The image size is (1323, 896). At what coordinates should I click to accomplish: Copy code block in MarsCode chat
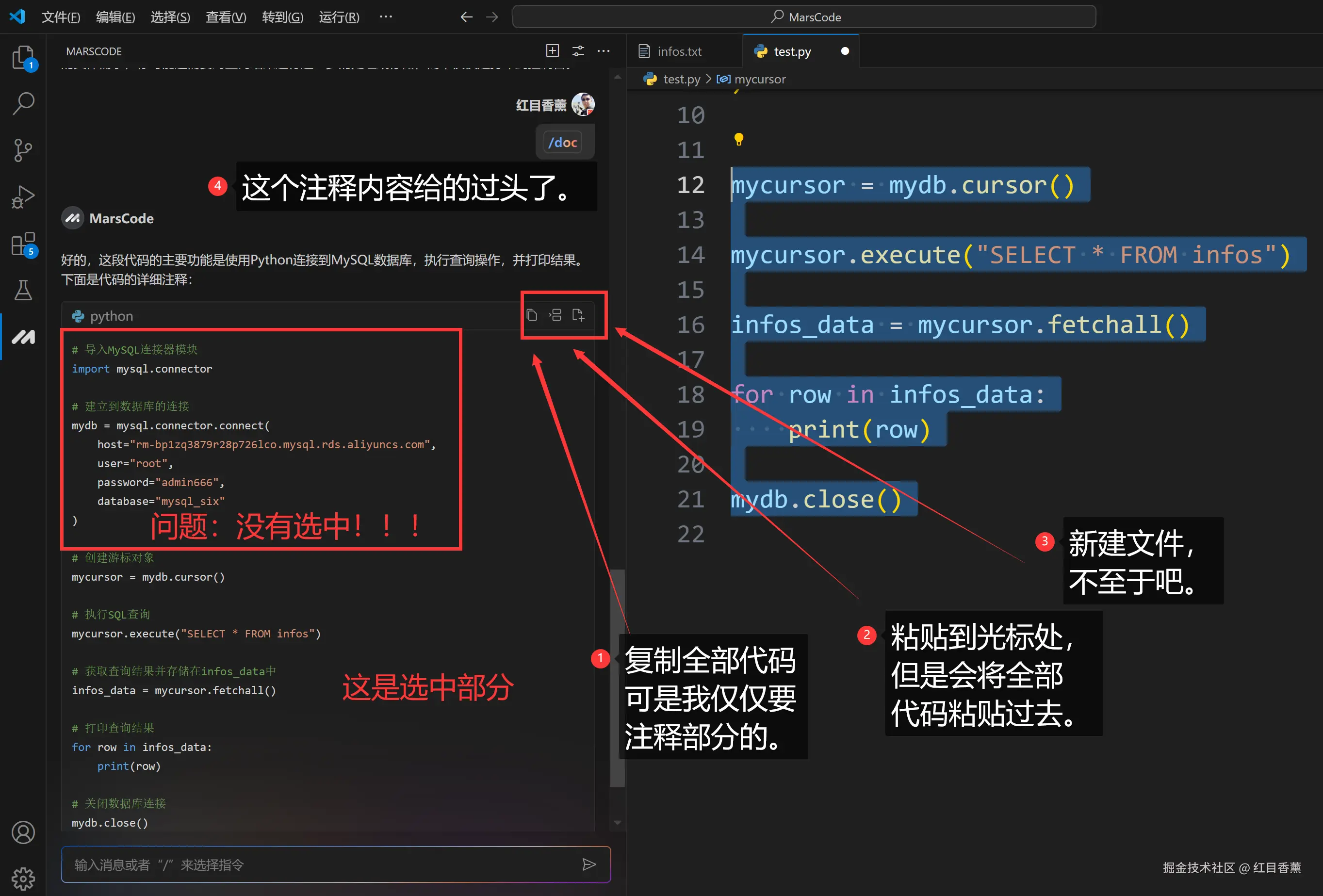point(532,315)
